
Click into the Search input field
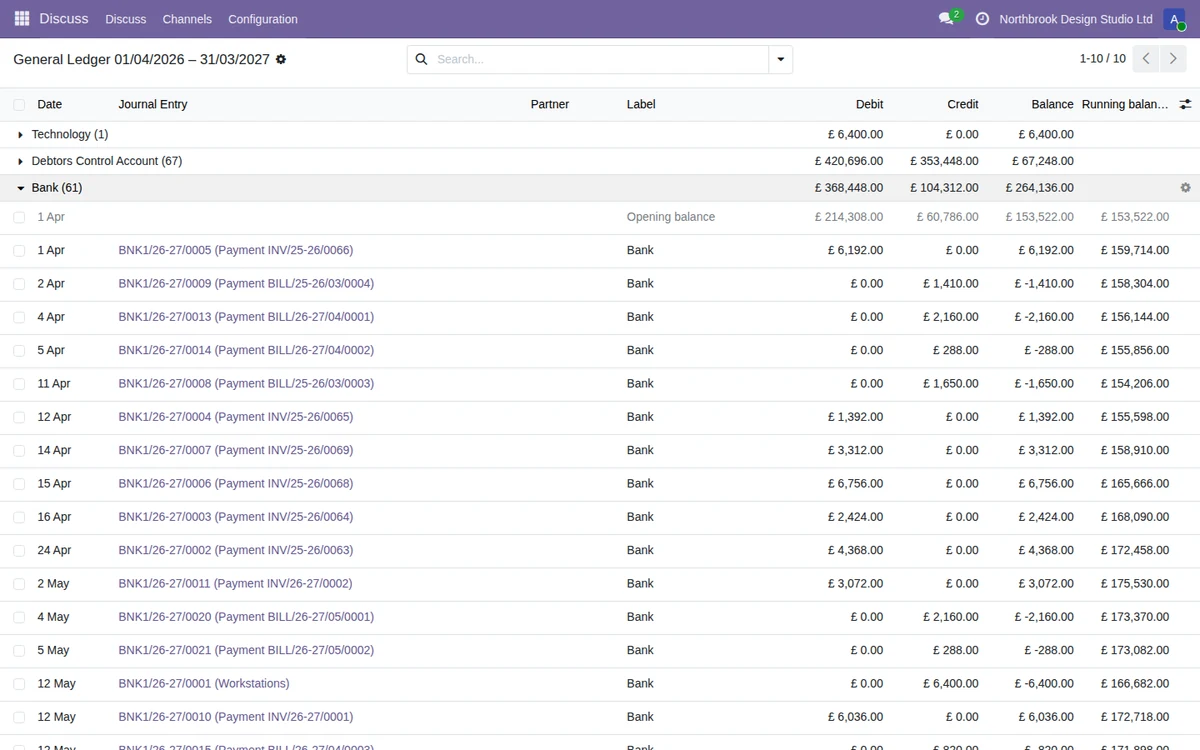click(x=600, y=59)
